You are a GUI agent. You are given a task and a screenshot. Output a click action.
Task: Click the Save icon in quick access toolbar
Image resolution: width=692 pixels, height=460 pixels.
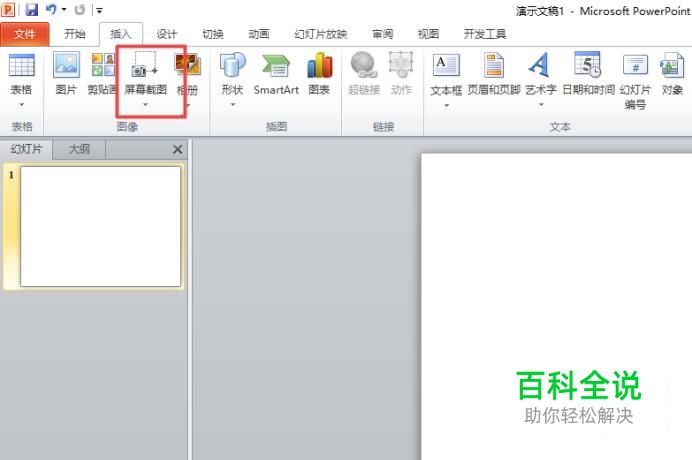point(31,9)
